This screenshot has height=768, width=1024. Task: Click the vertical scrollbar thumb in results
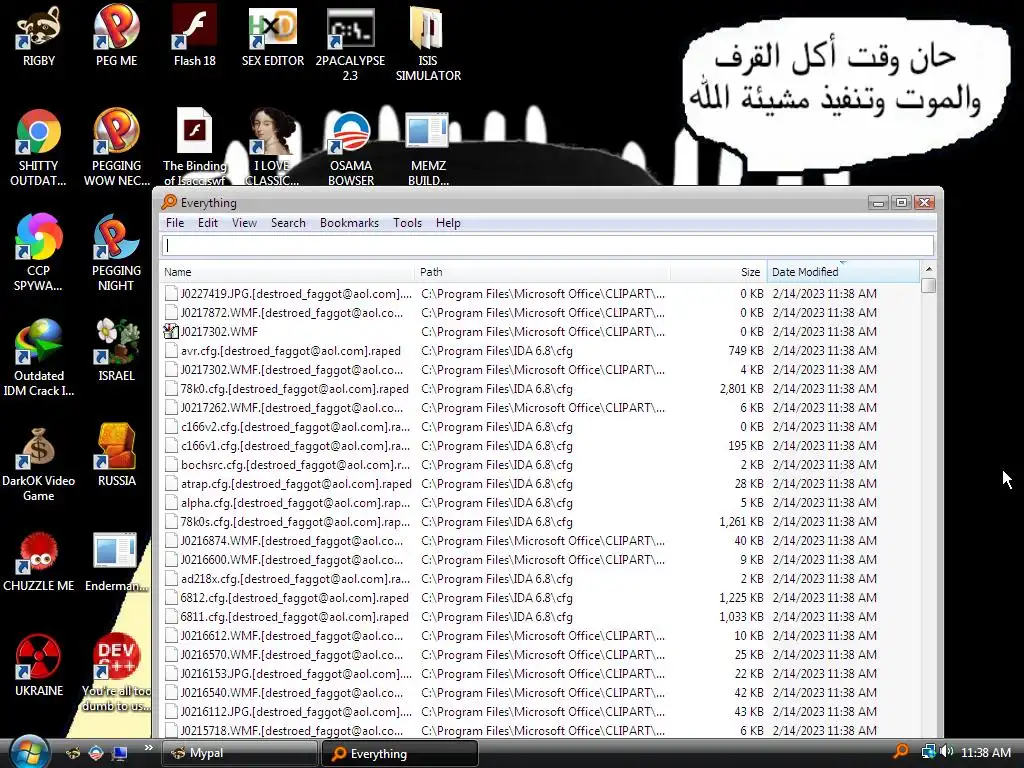929,285
